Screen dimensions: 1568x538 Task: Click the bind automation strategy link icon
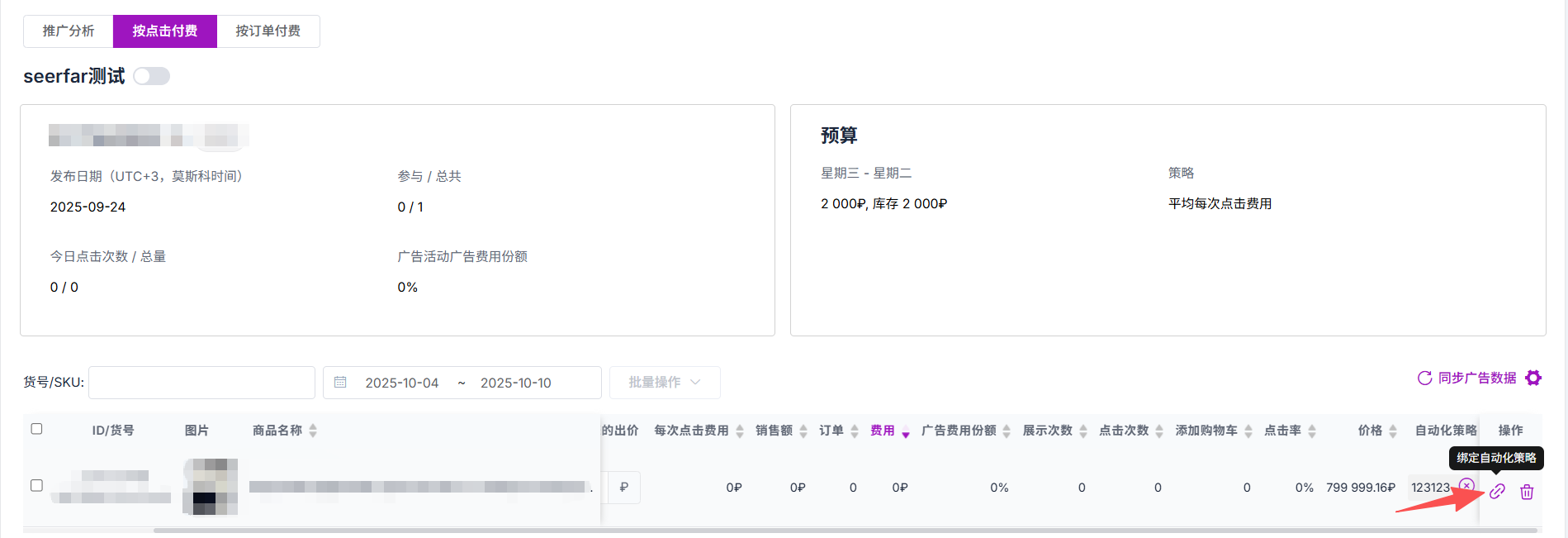tap(1497, 492)
